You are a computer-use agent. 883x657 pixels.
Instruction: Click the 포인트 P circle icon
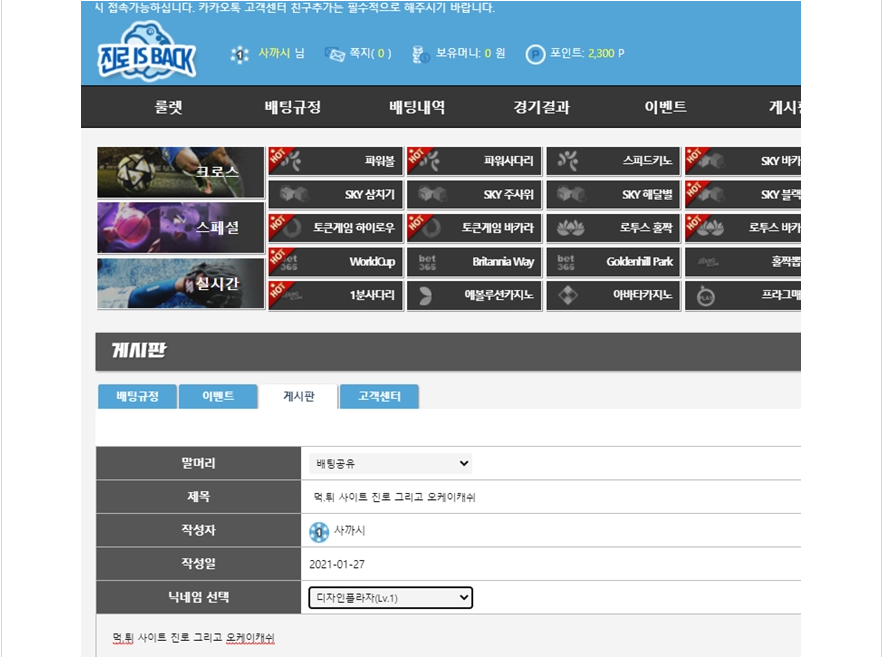(x=535, y=54)
